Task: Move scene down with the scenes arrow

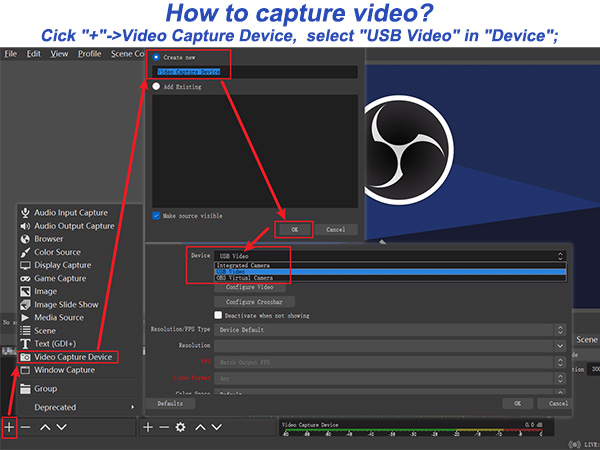Action: 62,427
